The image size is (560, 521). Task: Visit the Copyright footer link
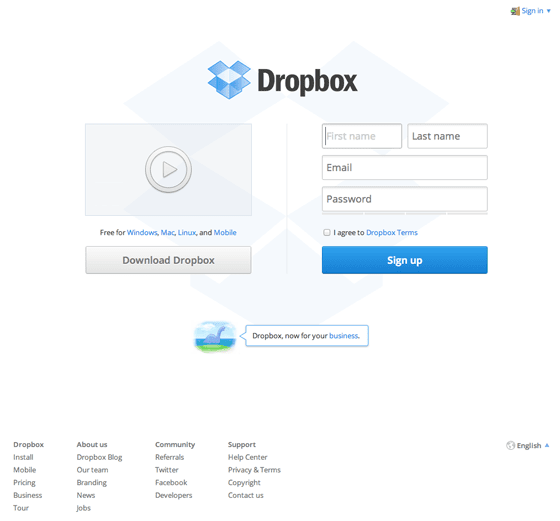244,483
